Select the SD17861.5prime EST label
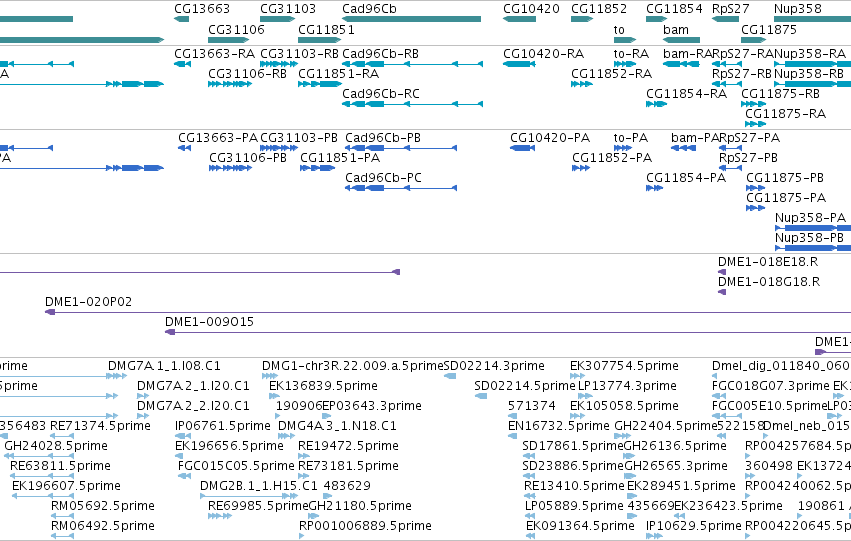The width and height of the screenshot is (851, 541). [573, 446]
